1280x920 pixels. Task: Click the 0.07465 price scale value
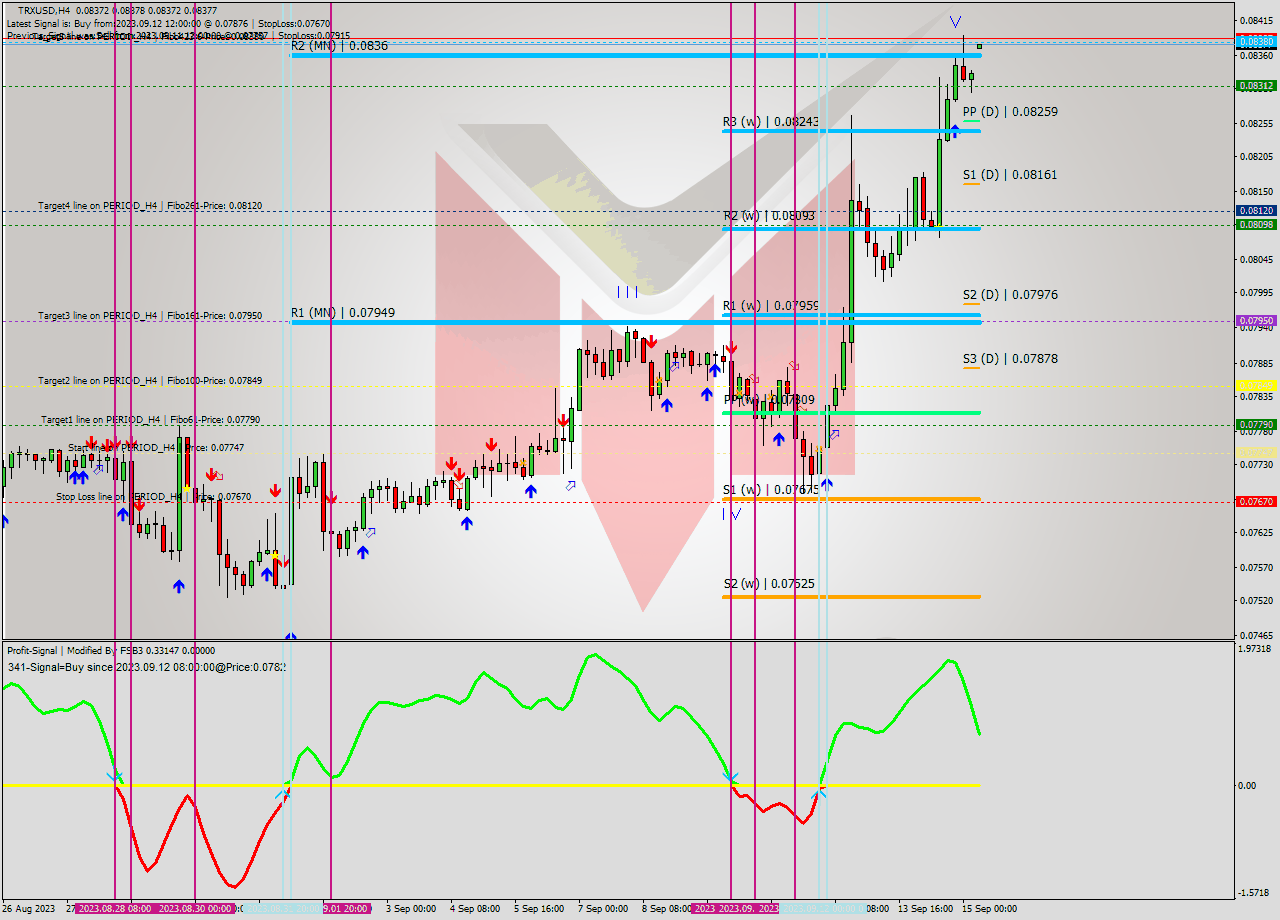pos(1256,635)
